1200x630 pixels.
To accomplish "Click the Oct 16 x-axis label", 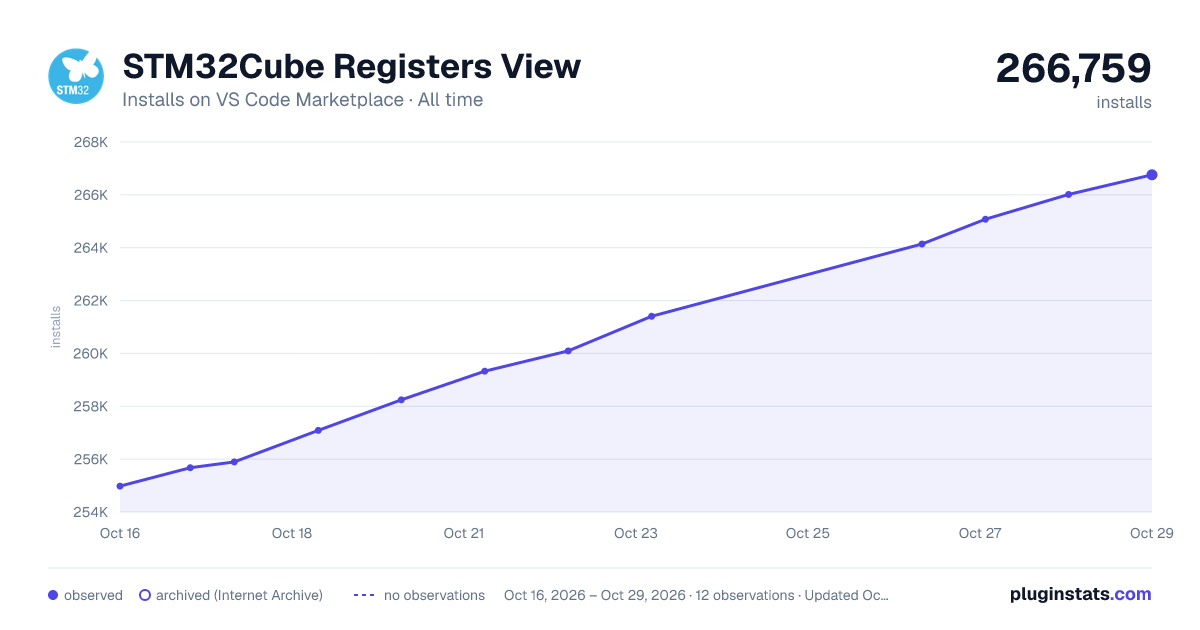I will pos(120,533).
